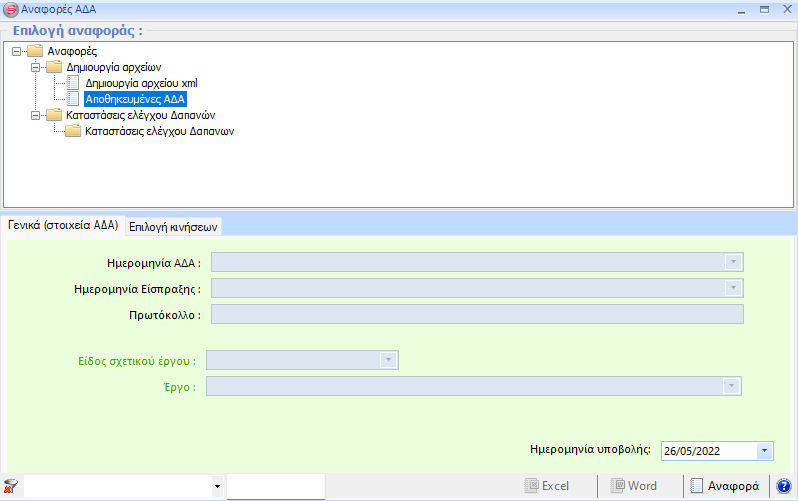Click the Δημιουργία αρχείου xml document icon
The width and height of the screenshot is (798, 501).
(x=72, y=83)
